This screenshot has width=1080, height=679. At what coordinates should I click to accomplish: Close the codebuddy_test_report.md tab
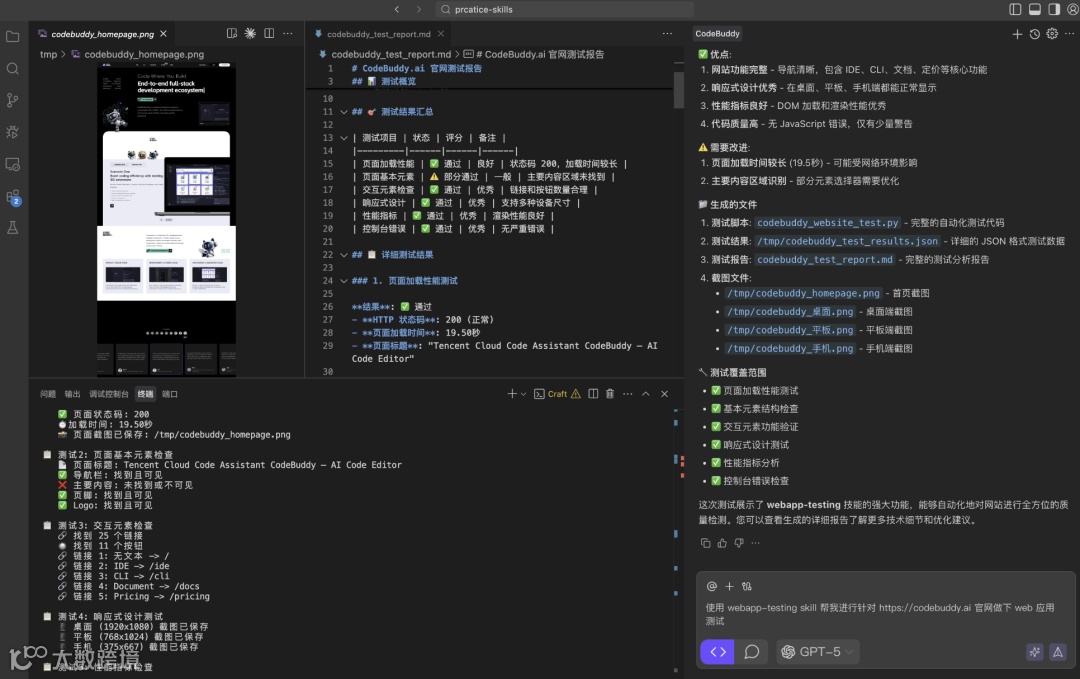point(441,34)
